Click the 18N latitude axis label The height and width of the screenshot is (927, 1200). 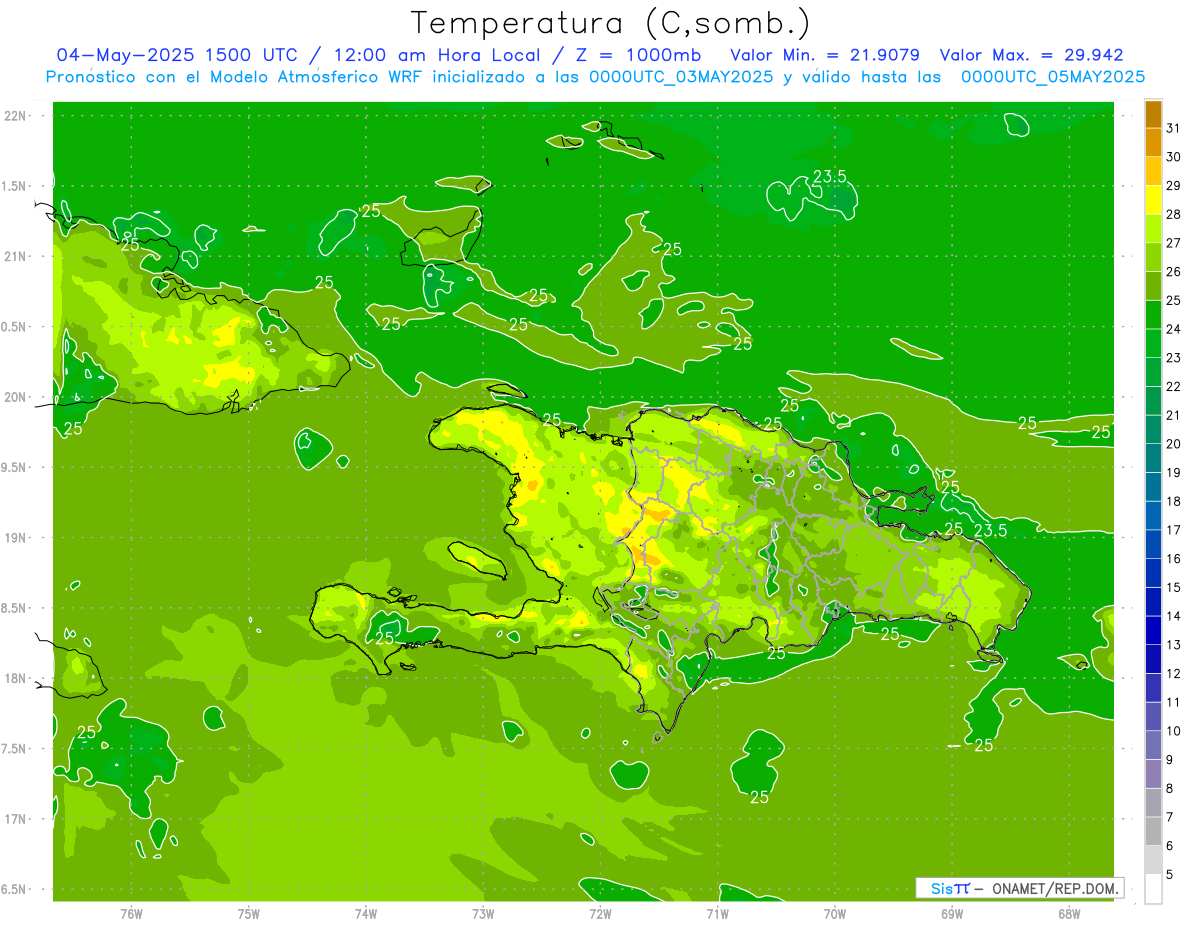click(x=15, y=678)
